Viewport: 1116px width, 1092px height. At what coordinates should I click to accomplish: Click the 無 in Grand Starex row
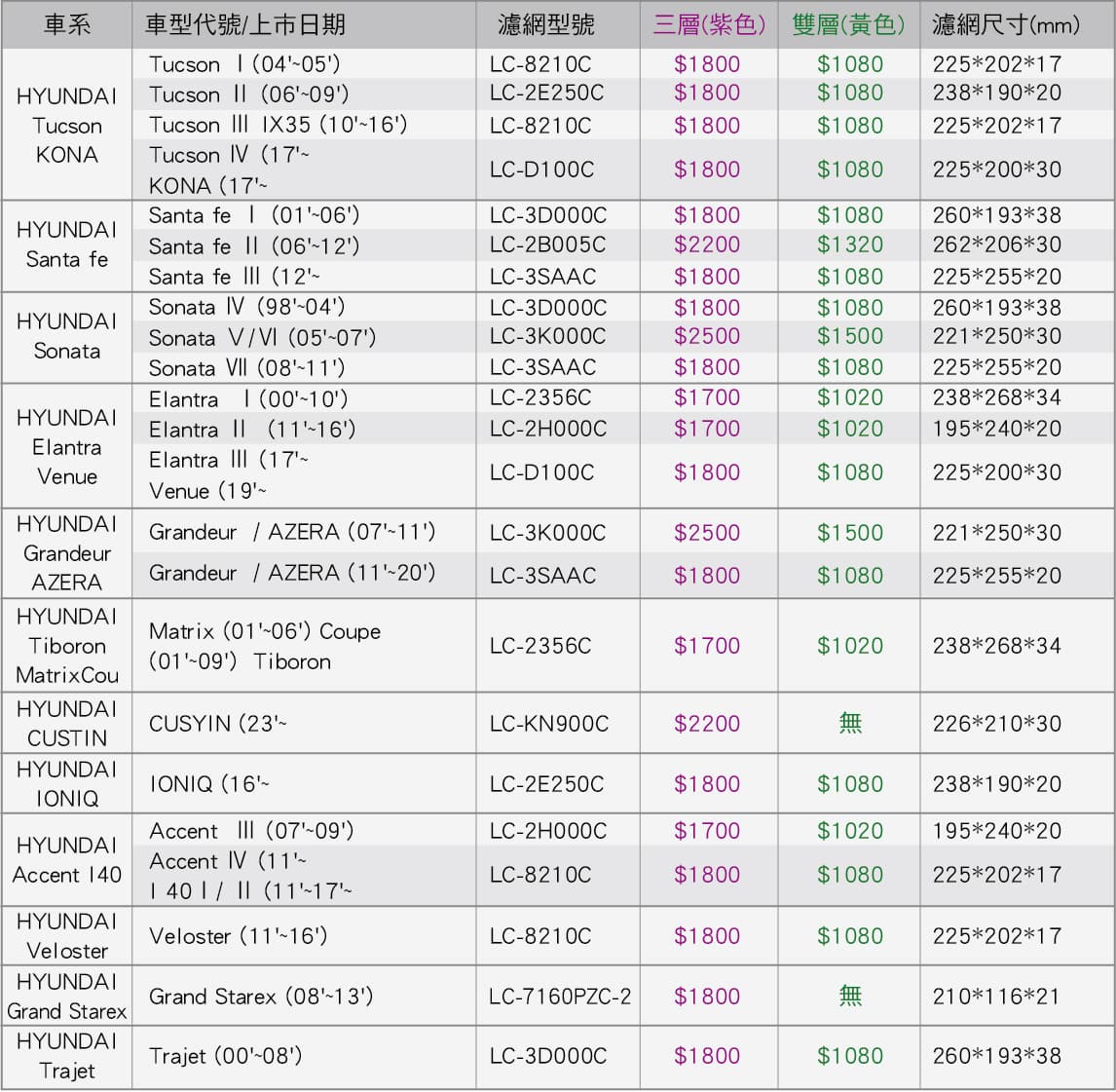point(850,996)
